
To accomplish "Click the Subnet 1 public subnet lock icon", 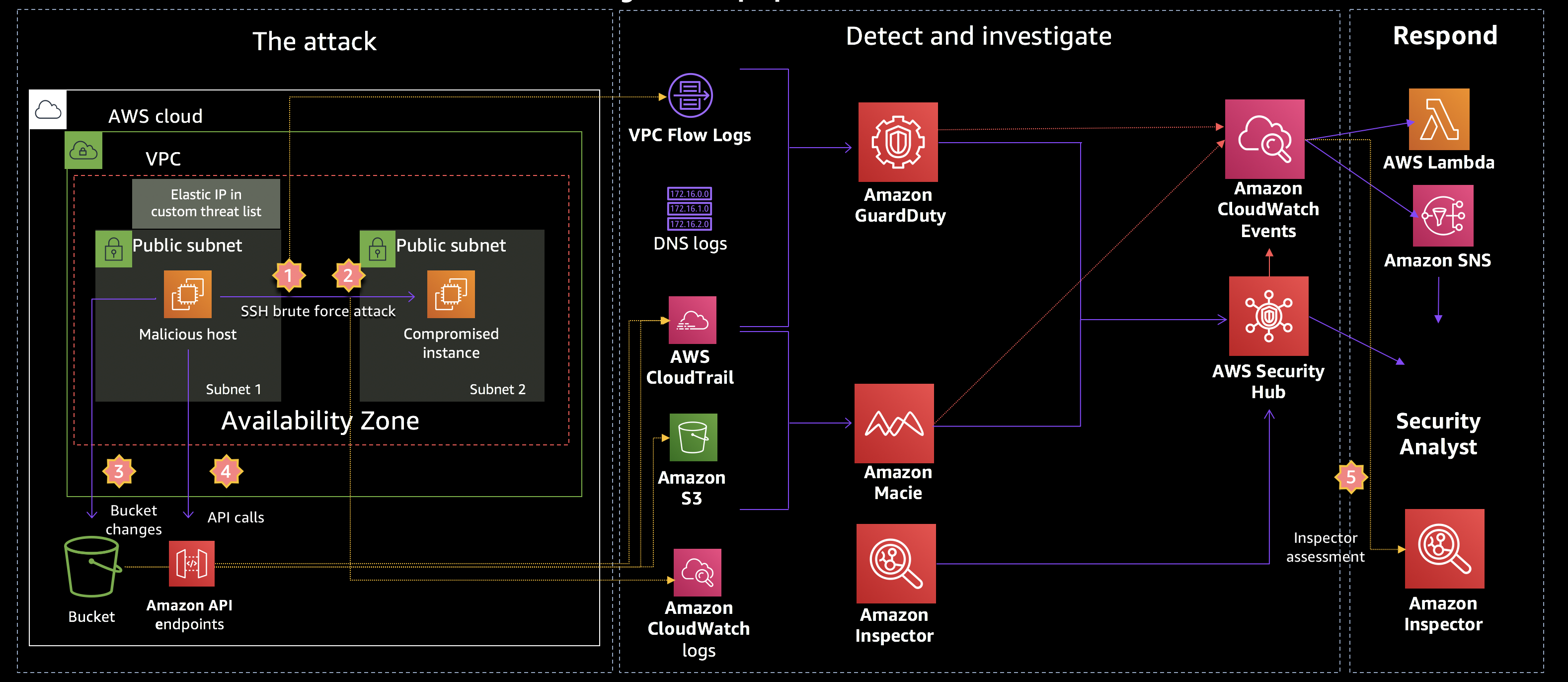I will [x=114, y=249].
